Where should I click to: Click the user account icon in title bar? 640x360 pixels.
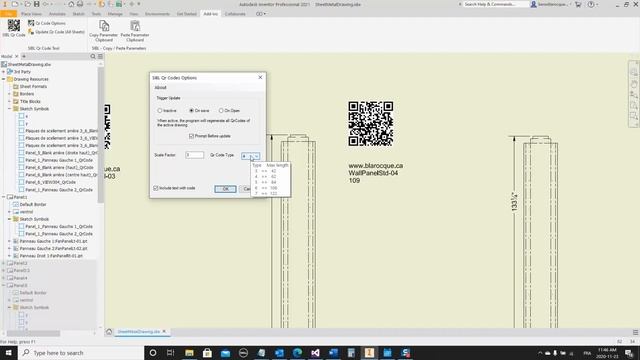tap(533, 4)
